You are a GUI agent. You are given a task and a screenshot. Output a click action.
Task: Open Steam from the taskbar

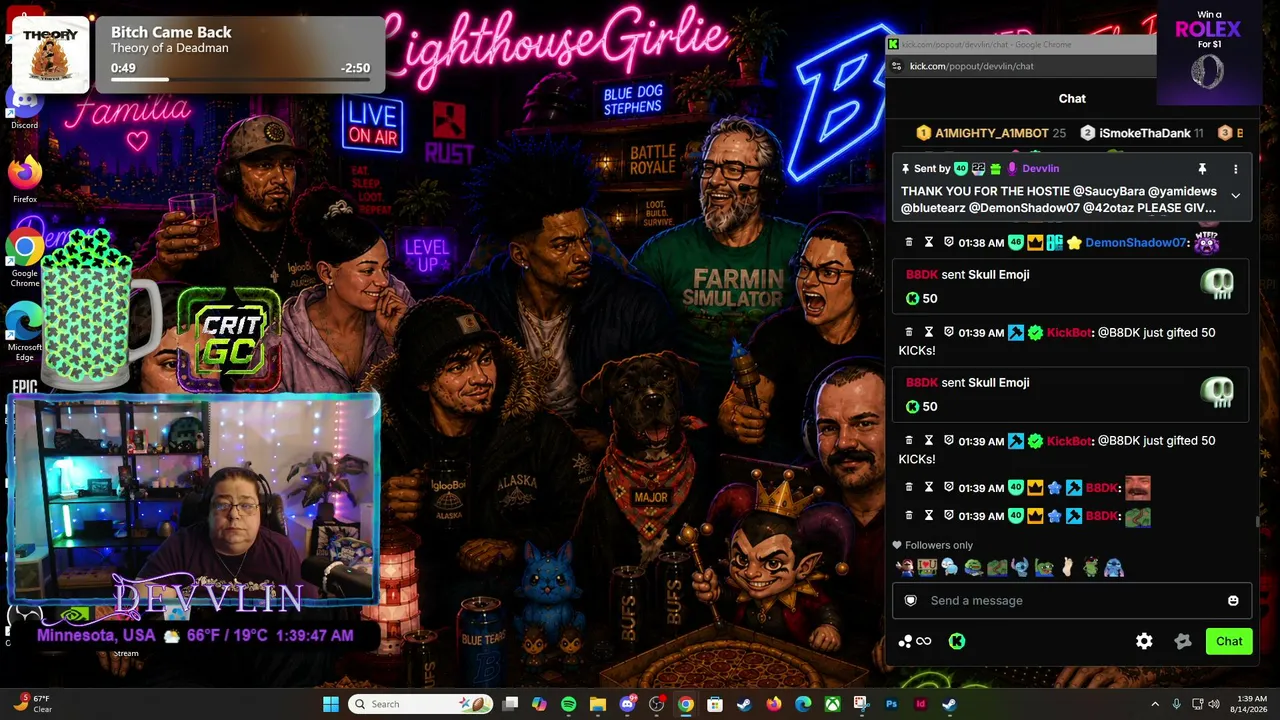[744, 704]
